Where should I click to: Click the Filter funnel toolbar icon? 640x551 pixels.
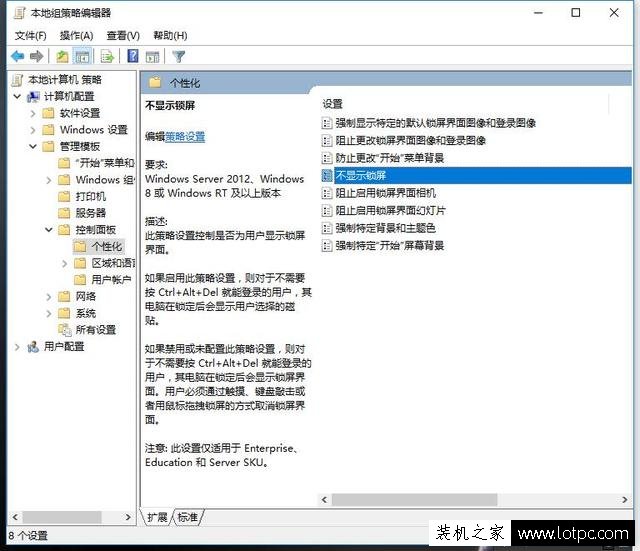(x=178, y=56)
